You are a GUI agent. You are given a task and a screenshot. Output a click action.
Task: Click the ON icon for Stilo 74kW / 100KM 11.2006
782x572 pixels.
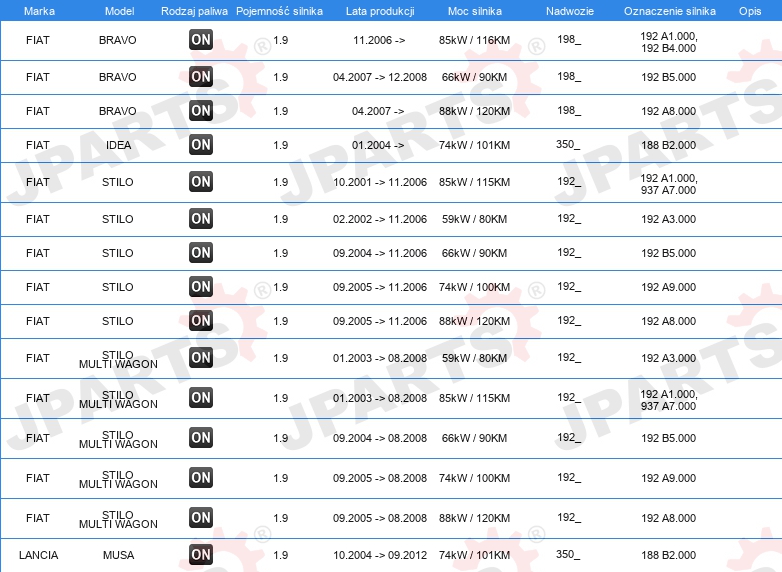(201, 287)
